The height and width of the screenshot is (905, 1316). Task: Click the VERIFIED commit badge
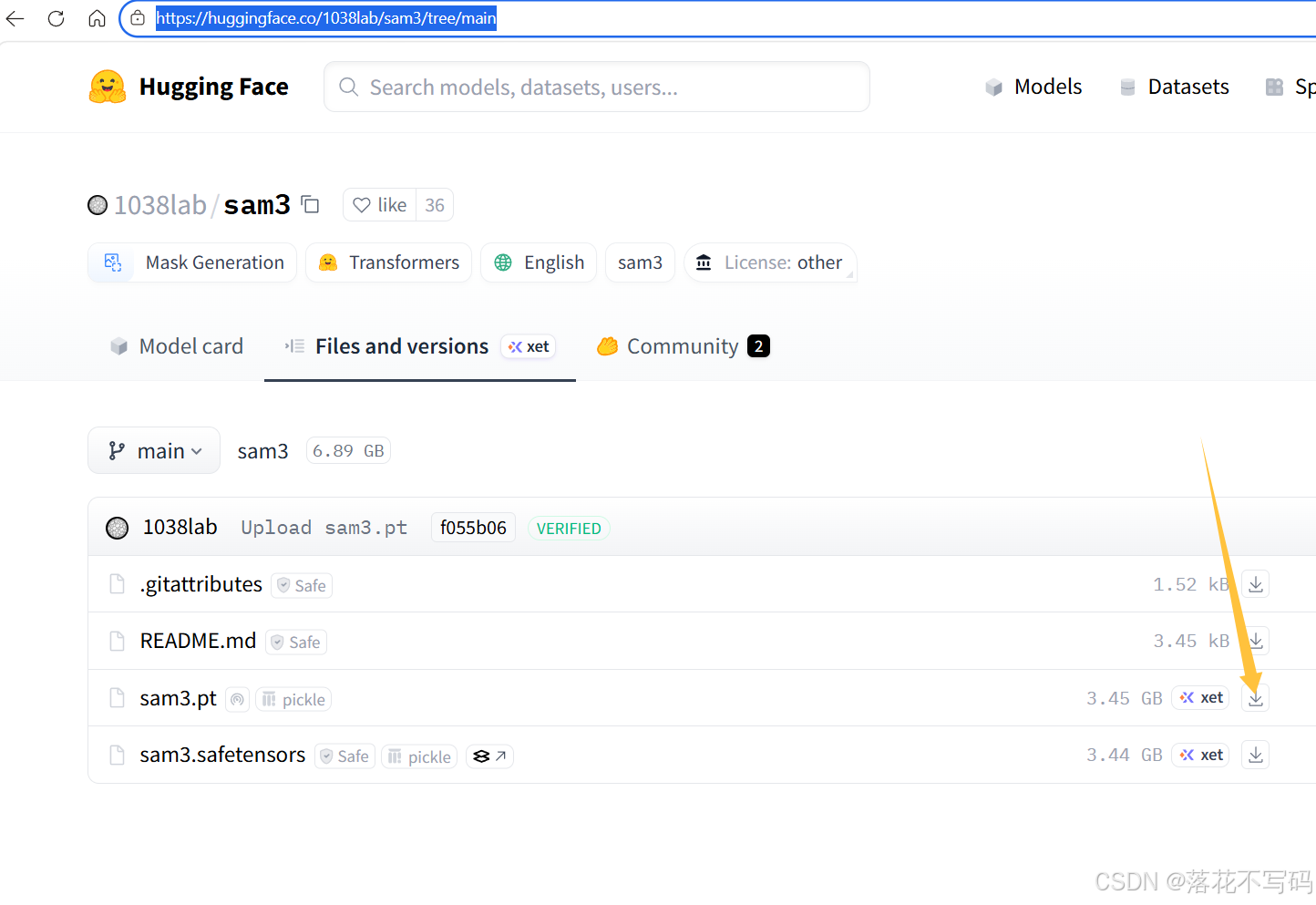569,529
